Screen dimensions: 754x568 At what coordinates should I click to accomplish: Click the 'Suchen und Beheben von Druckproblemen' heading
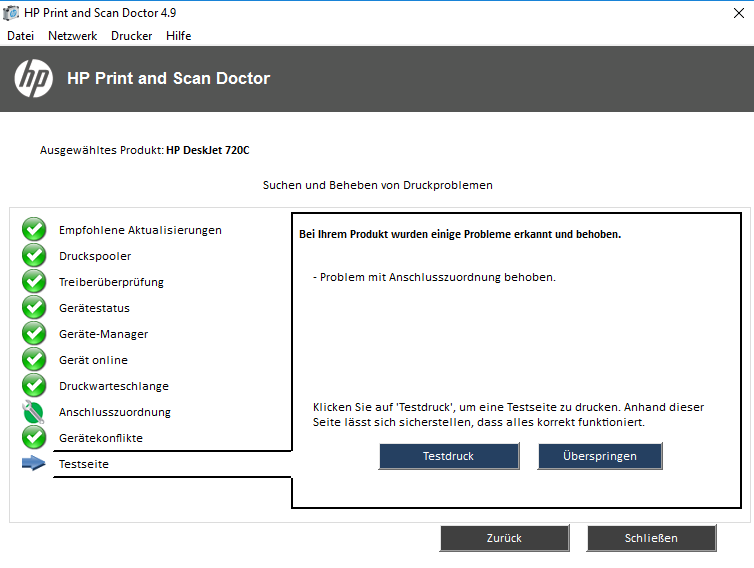[x=377, y=185]
